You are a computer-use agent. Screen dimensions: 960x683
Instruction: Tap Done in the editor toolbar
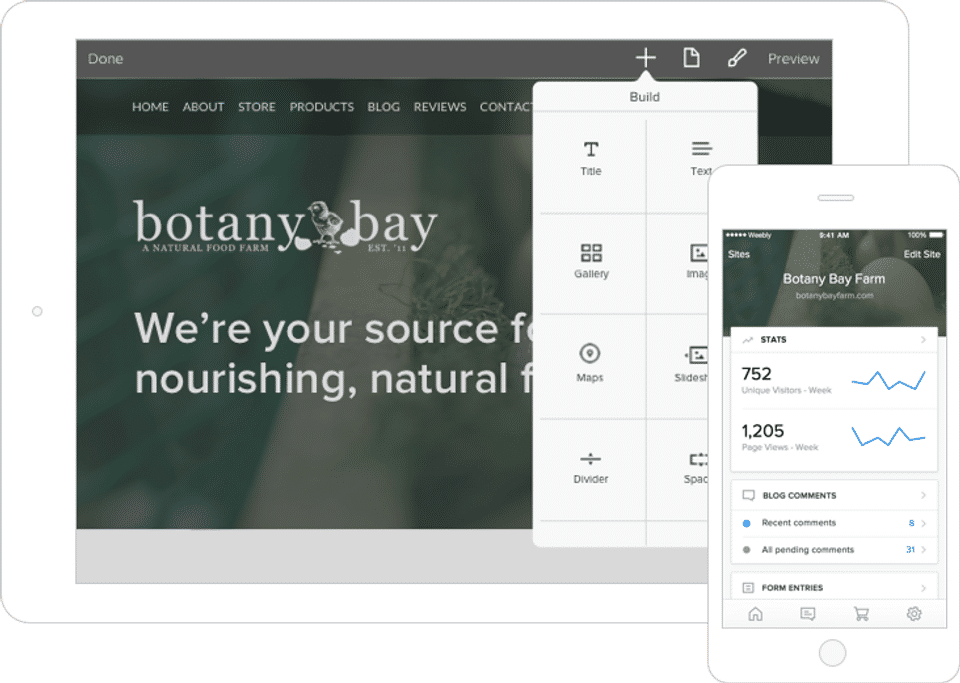105,59
